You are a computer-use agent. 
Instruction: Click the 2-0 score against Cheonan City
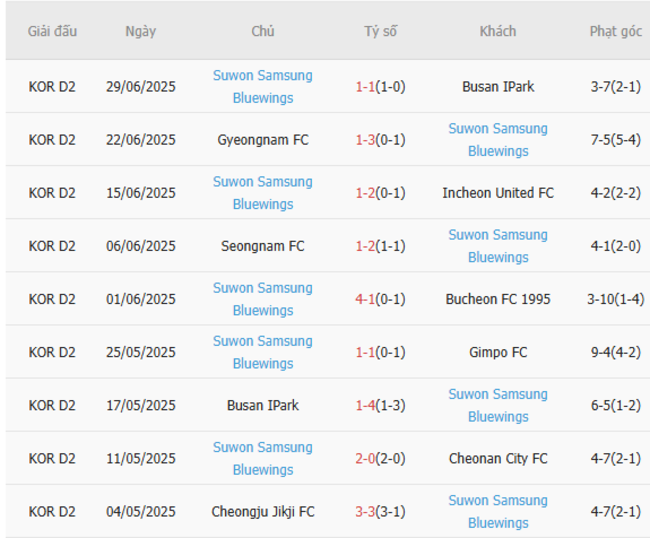[x=366, y=458]
